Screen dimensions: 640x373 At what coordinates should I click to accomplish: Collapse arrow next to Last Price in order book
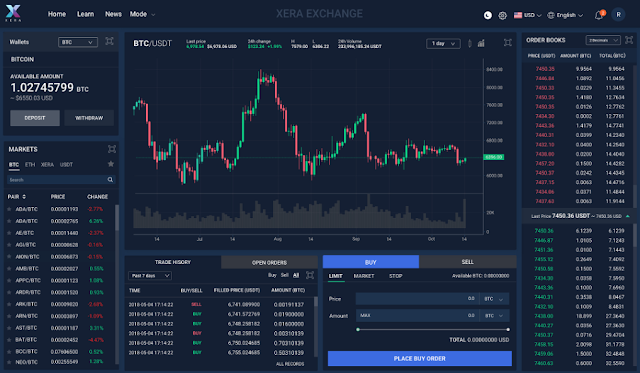pyautogui.click(x=628, y=216)
